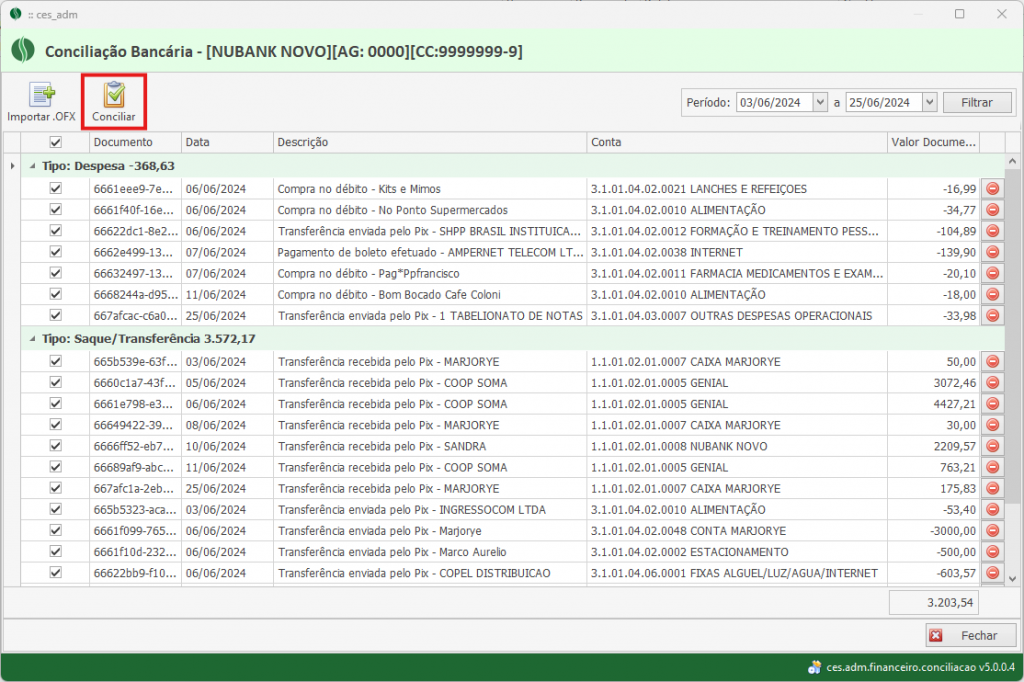The image size is (1024, 682).
Task: Uncheck the AMPERNET TELECOM row checkbox
Action: (x=56, y=252)
